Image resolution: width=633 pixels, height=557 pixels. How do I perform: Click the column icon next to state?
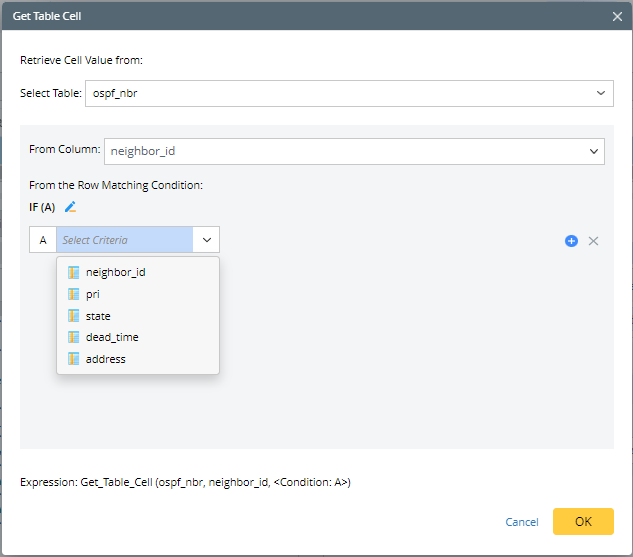pyautogui.click(x=73, y=316)
